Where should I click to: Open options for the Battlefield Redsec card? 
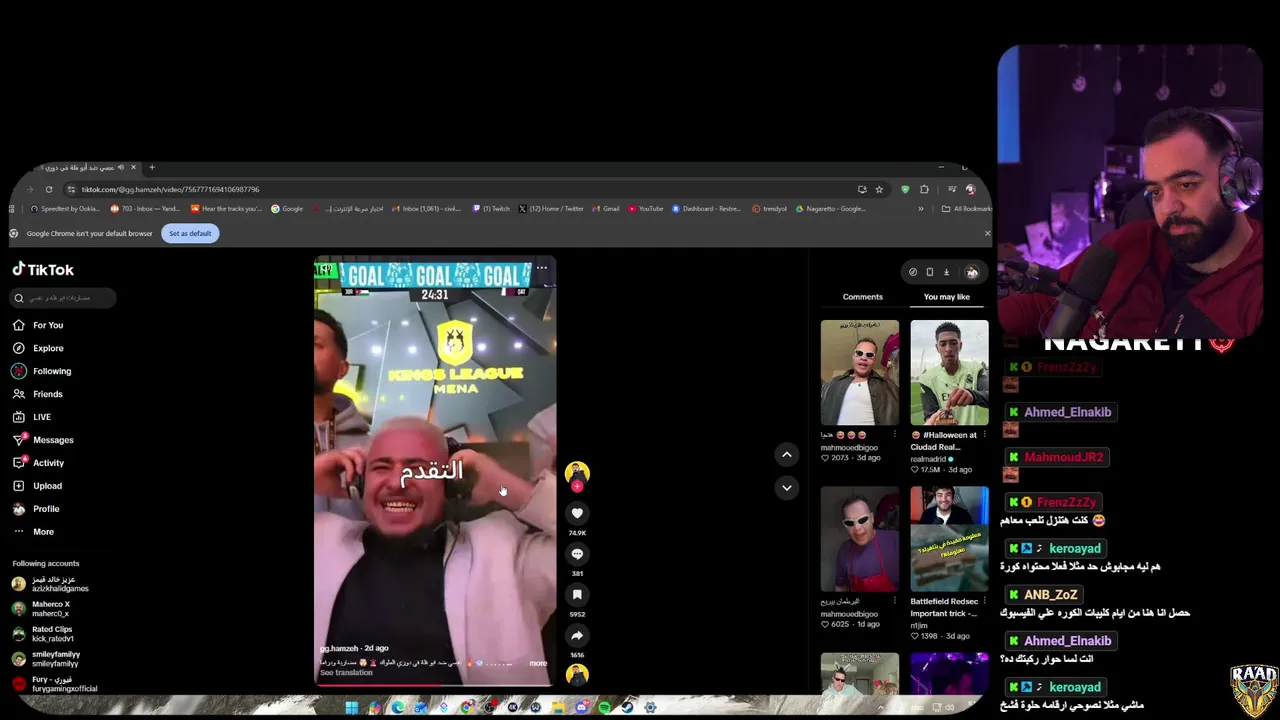point(984,602)
